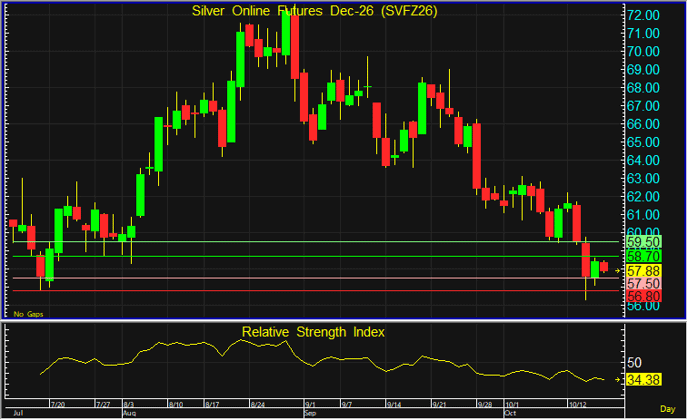The width and height of the screenshot is (688, 420).
Task: Click the Sep month label
Action: click(x=310, y=413)
